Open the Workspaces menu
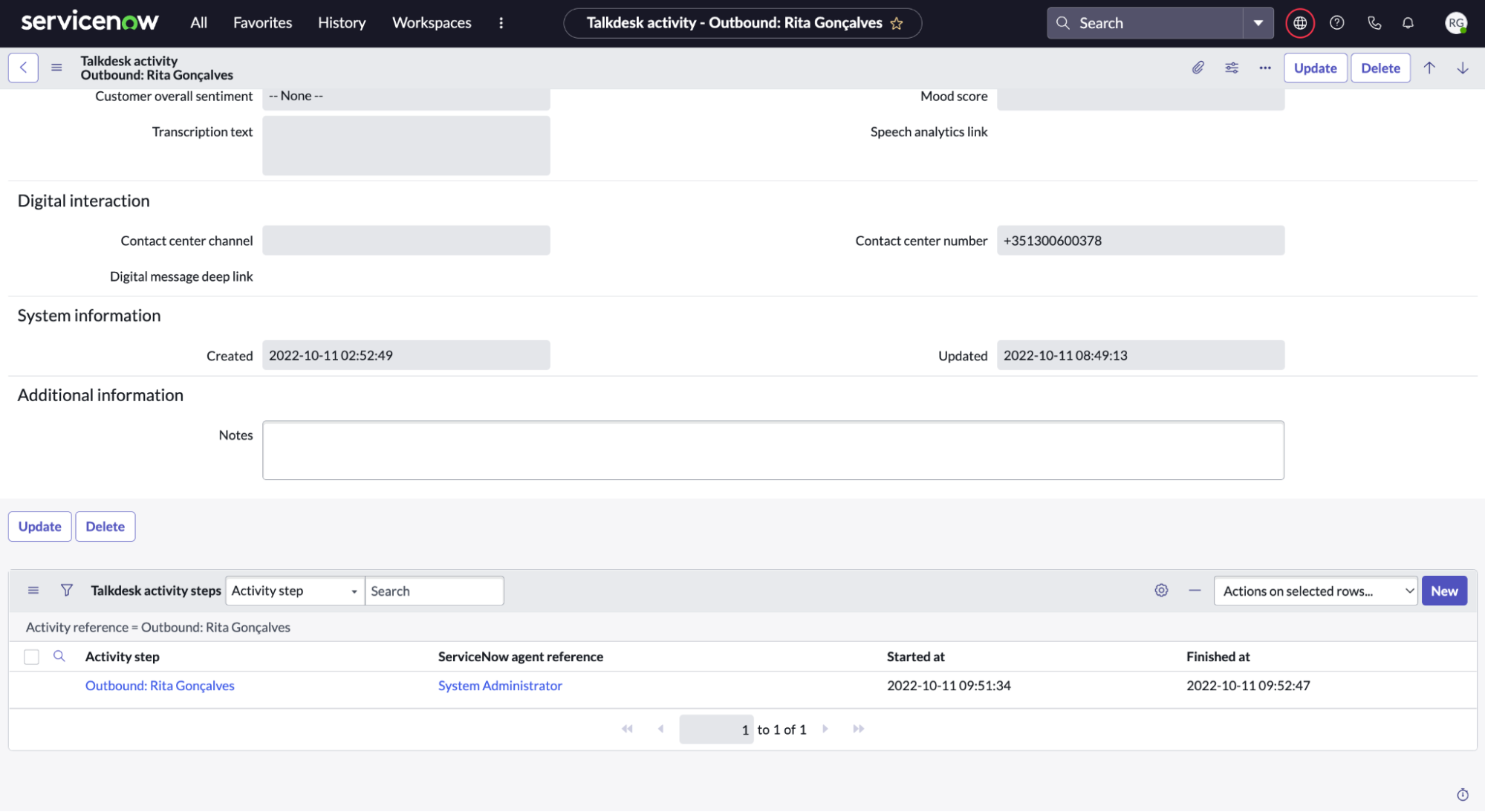This screenshot has height=812, width=1485. tap(432, 23)
